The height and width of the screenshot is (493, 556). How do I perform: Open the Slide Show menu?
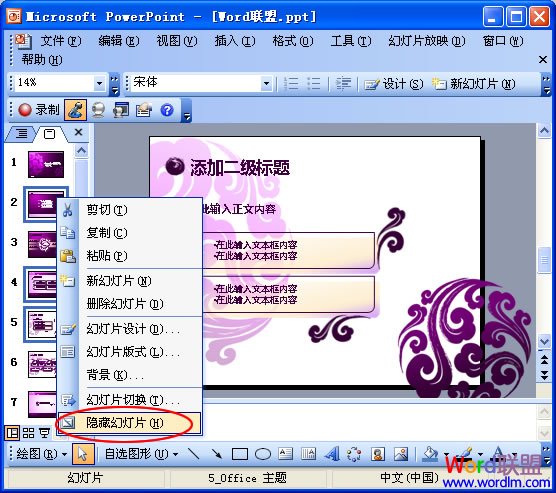[x=427, y=41]
